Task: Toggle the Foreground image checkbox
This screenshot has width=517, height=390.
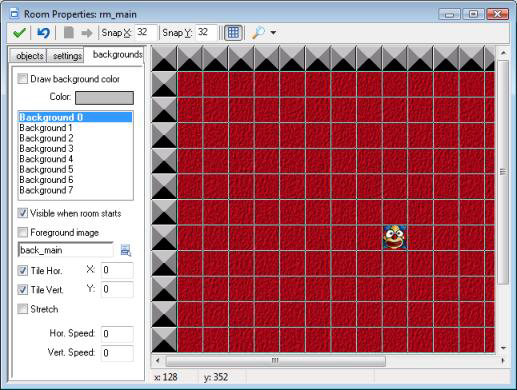Action: tap(22, 232)
